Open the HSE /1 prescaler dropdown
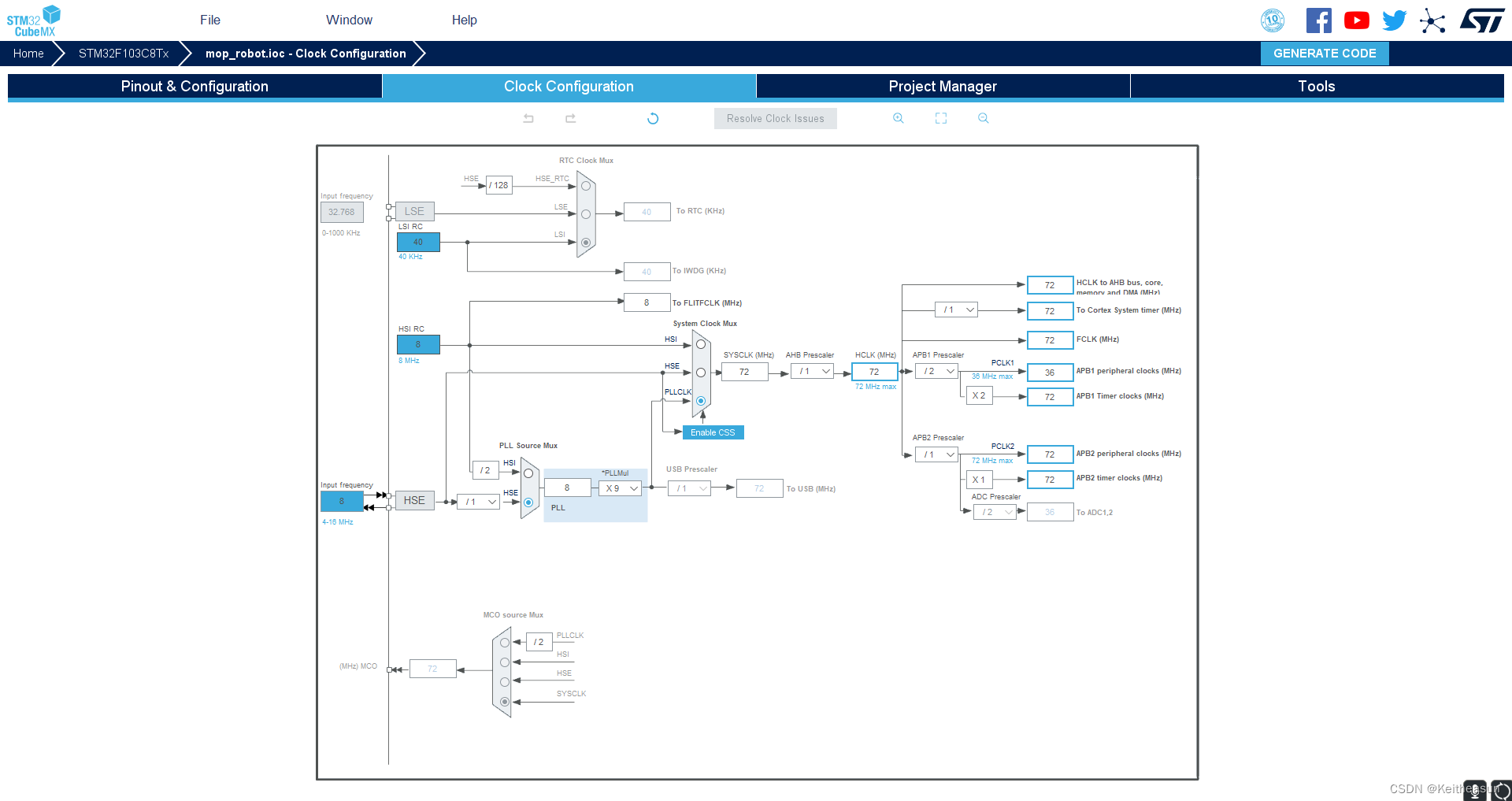This screenshot has height=801, width=1512. tap(479, 502)
